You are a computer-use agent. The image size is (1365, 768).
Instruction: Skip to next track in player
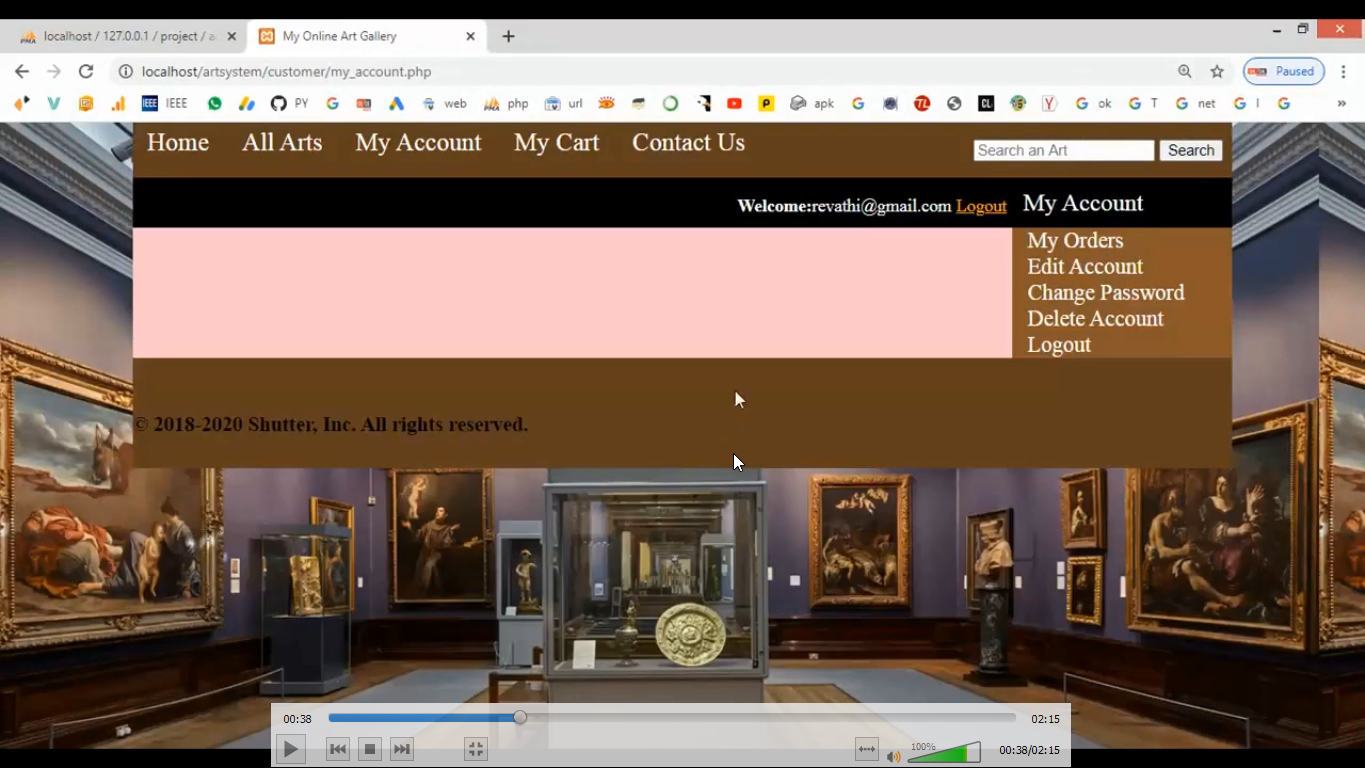[x=402, y=749]
